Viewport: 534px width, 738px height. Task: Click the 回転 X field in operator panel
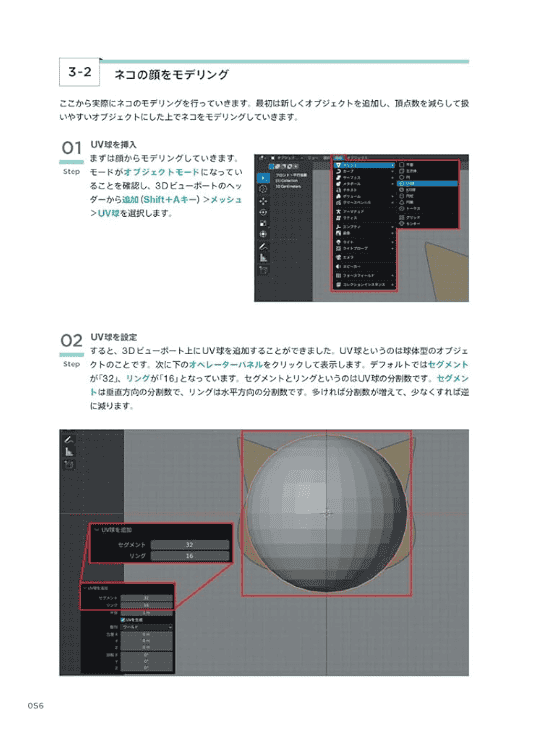tap(146, 655)
